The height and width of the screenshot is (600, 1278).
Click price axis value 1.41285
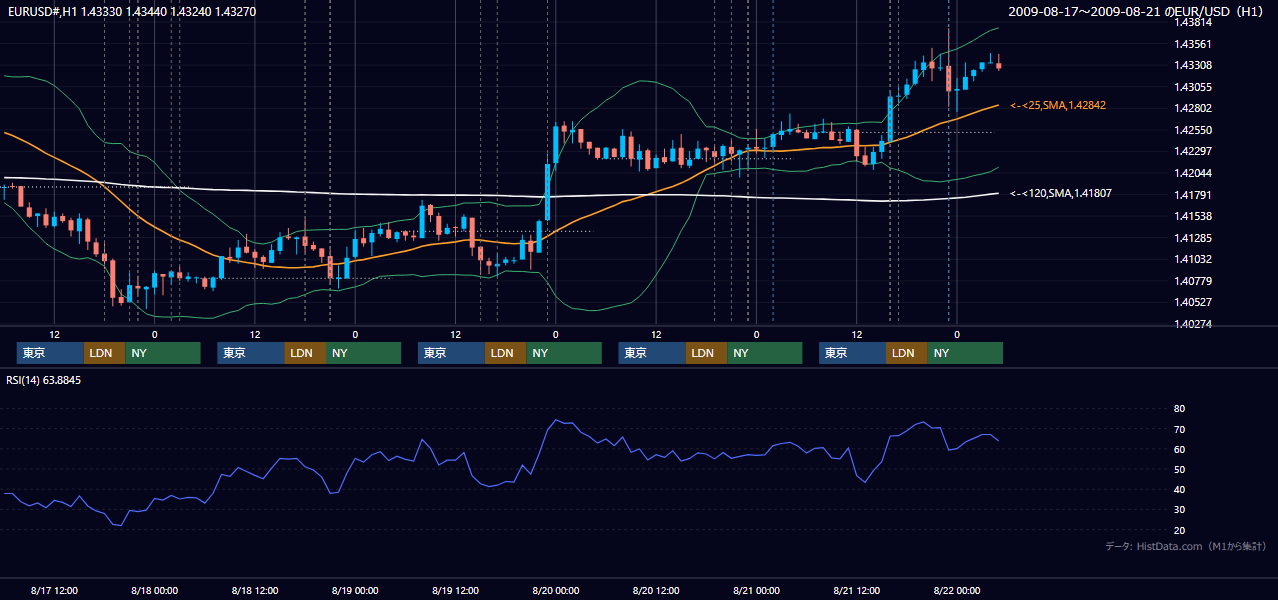click(x=1193, y=238)
